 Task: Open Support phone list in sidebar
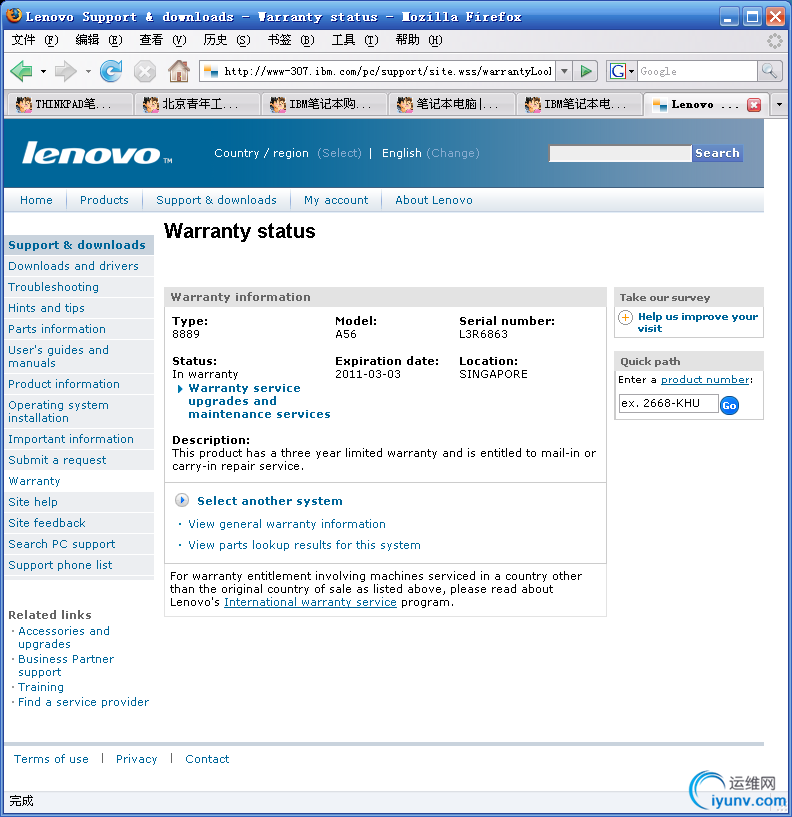(60, 565)
